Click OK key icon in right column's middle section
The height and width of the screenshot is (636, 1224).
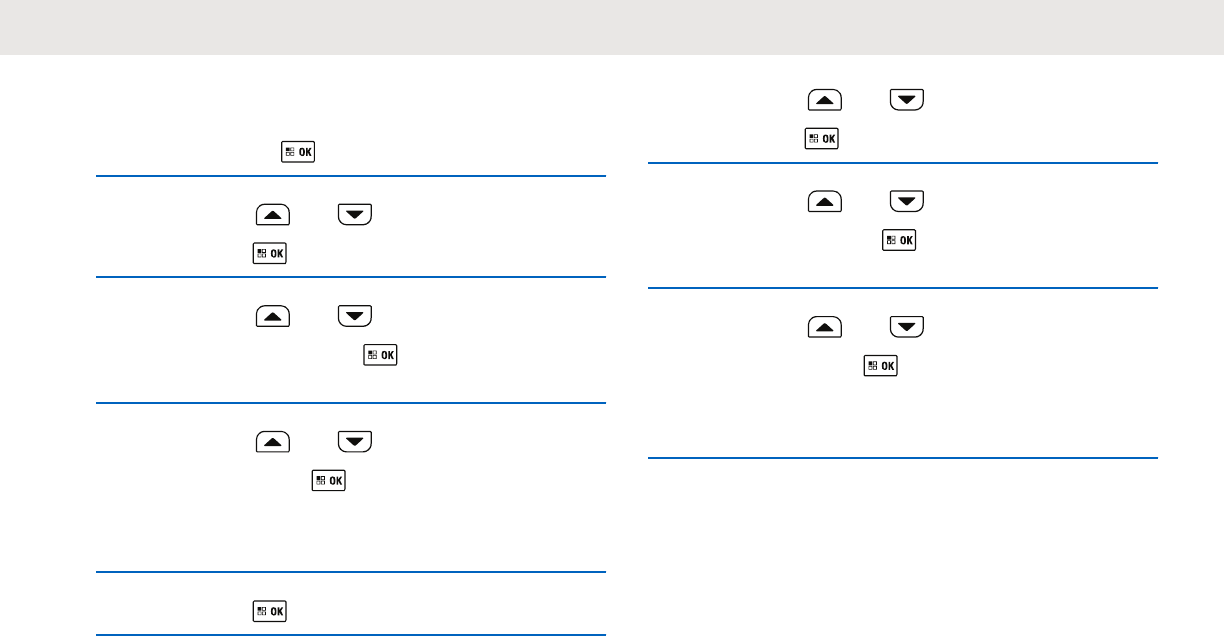900,240
